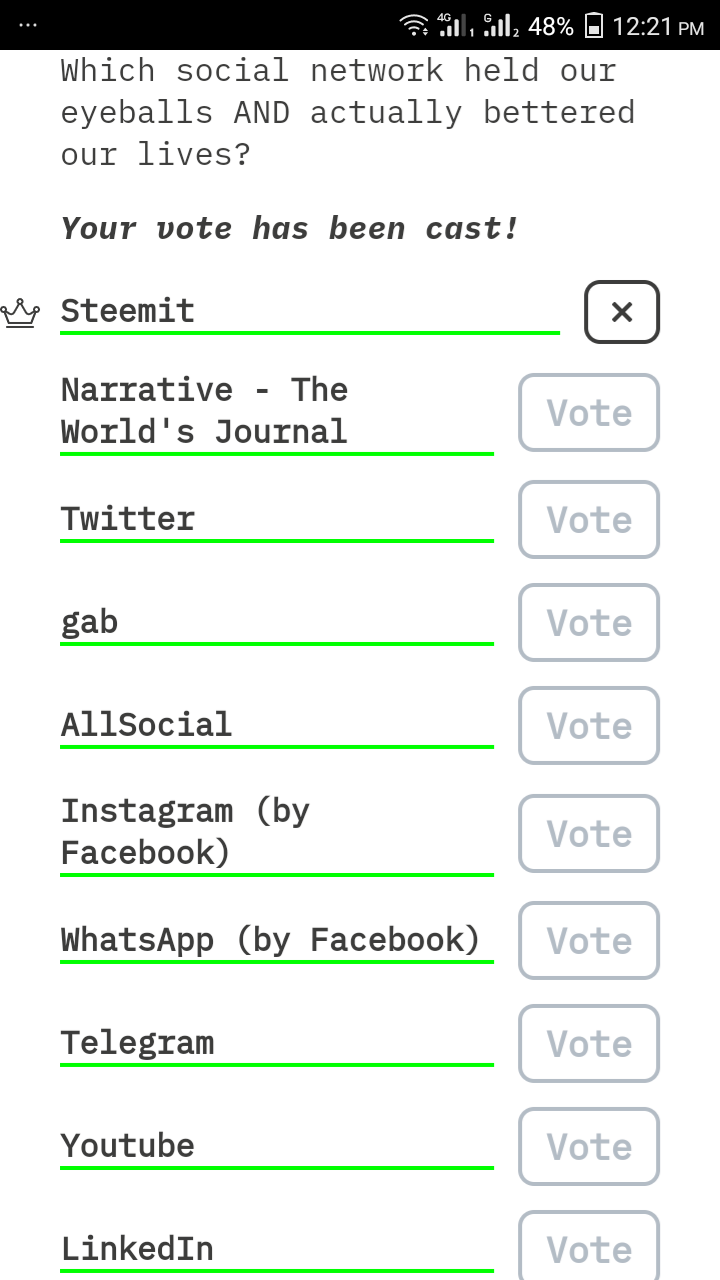Select the Twitter option text
This screenshot has width=720, height=1280.
(128, 518)
